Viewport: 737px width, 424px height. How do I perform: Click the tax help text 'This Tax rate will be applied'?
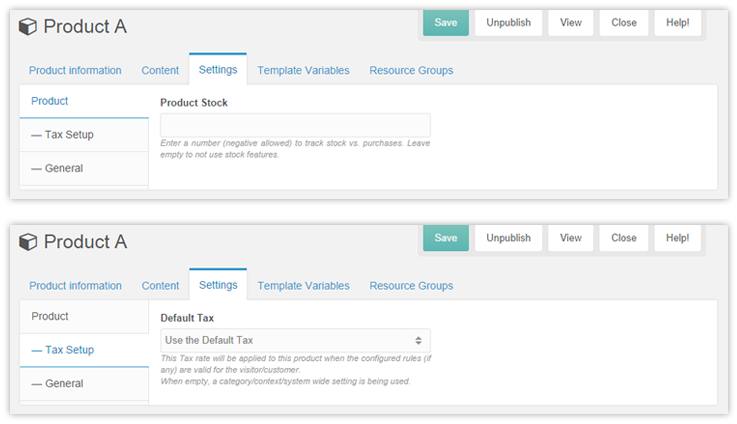pos(296,369)
